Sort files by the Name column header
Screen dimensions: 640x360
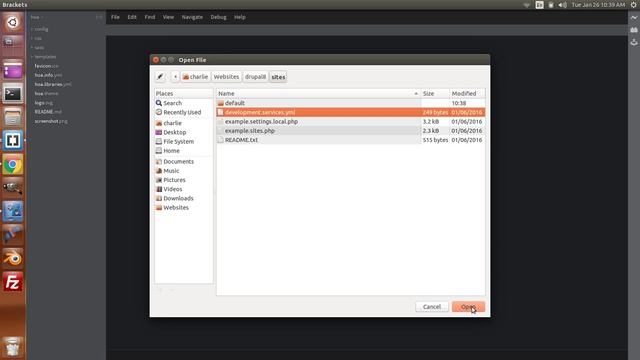pyautogui.click(x=318, y=93)
